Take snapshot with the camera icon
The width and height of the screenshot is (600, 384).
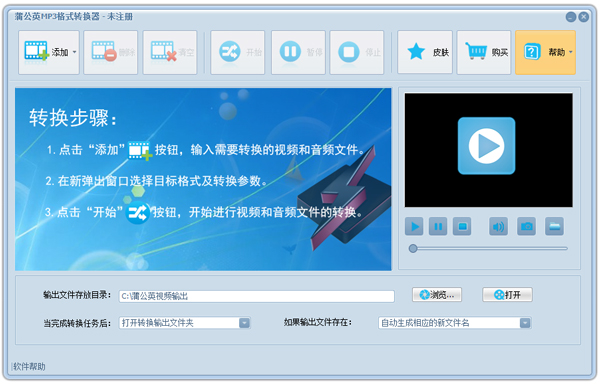tap(527, 226)
